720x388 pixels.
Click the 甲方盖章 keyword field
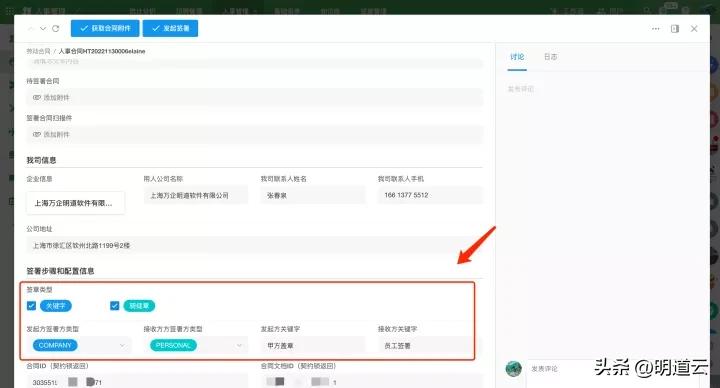coord(313,345)
